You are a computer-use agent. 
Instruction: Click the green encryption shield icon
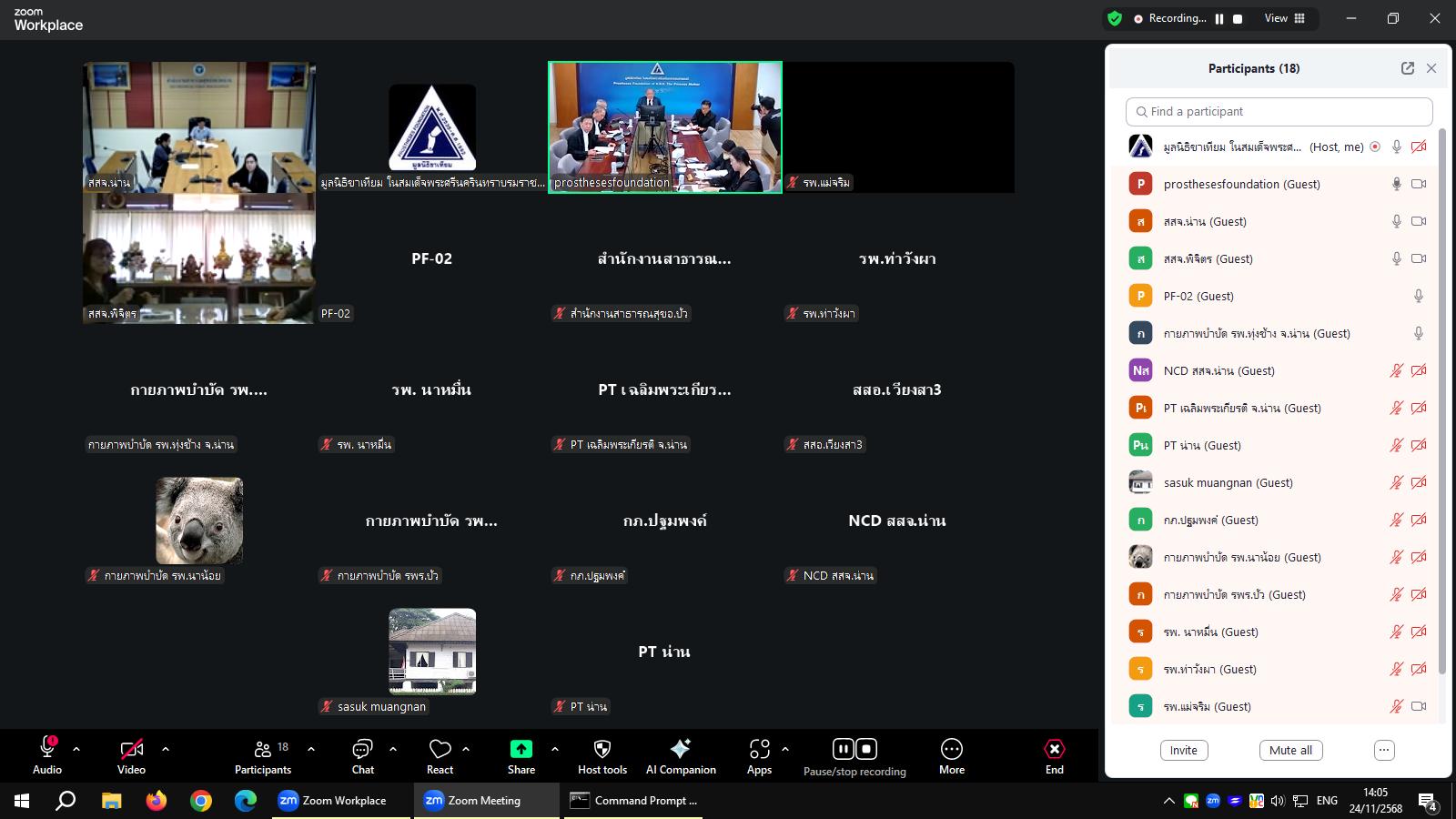[1115, 18]
